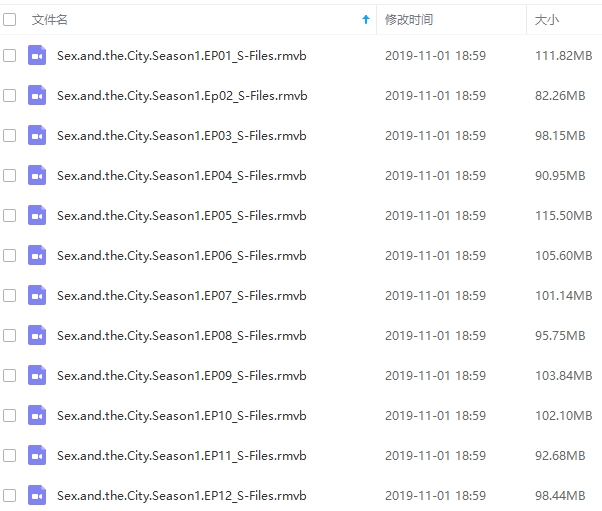
Task: Toggle the select-all checkbox in header
Action: [x=10, y=19]
